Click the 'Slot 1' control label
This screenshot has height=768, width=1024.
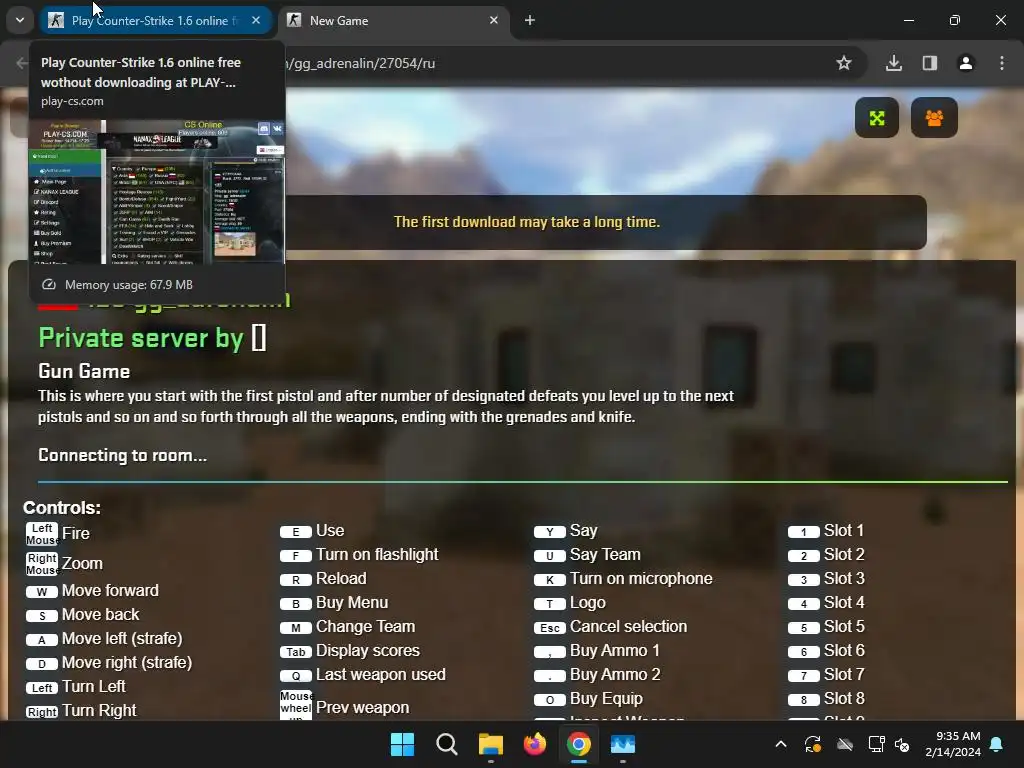click(x=844, y=530)
